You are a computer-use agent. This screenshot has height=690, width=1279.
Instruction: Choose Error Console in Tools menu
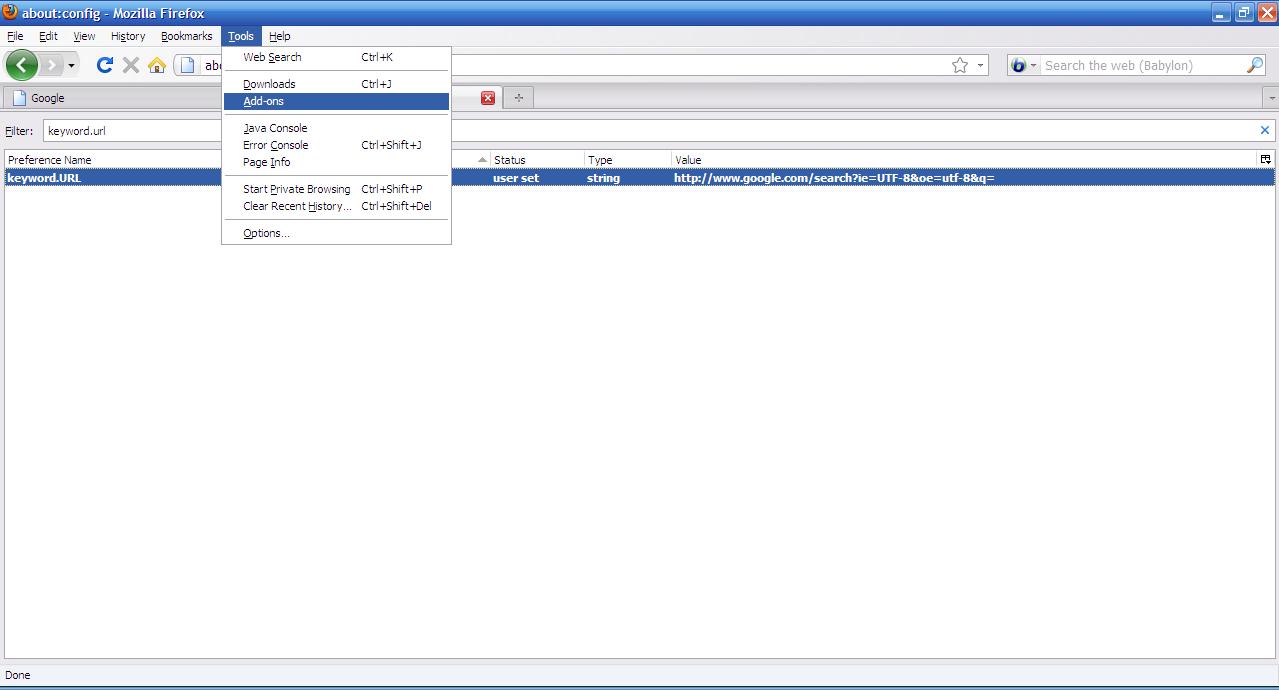[275, 145]
